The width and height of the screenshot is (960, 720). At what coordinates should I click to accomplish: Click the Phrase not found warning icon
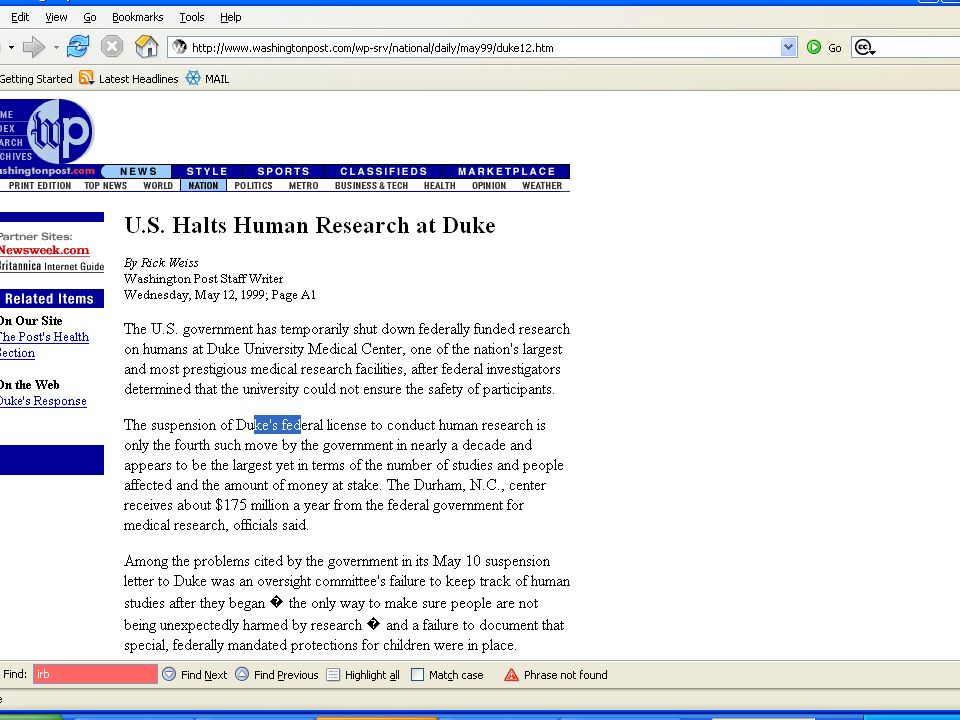point(511,675)
